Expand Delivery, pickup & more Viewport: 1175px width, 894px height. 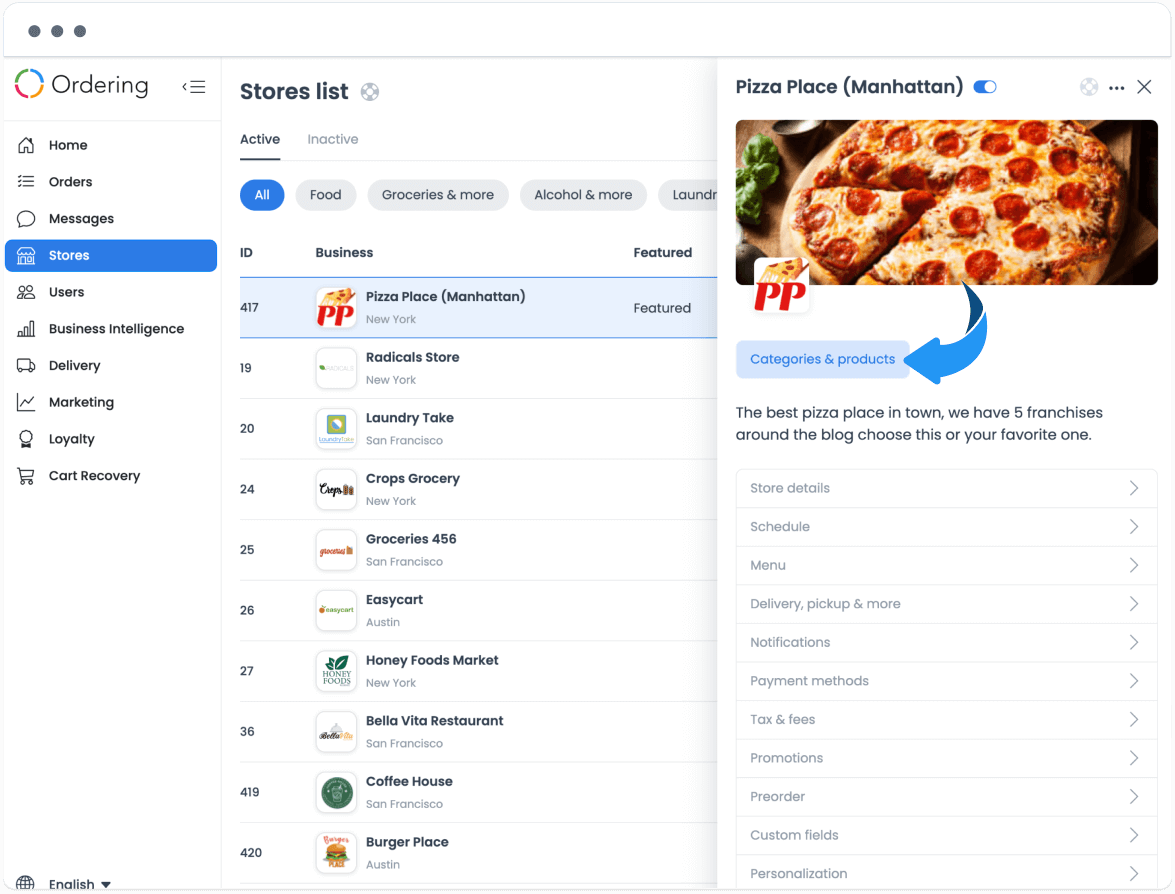click(x=946, y=604)
